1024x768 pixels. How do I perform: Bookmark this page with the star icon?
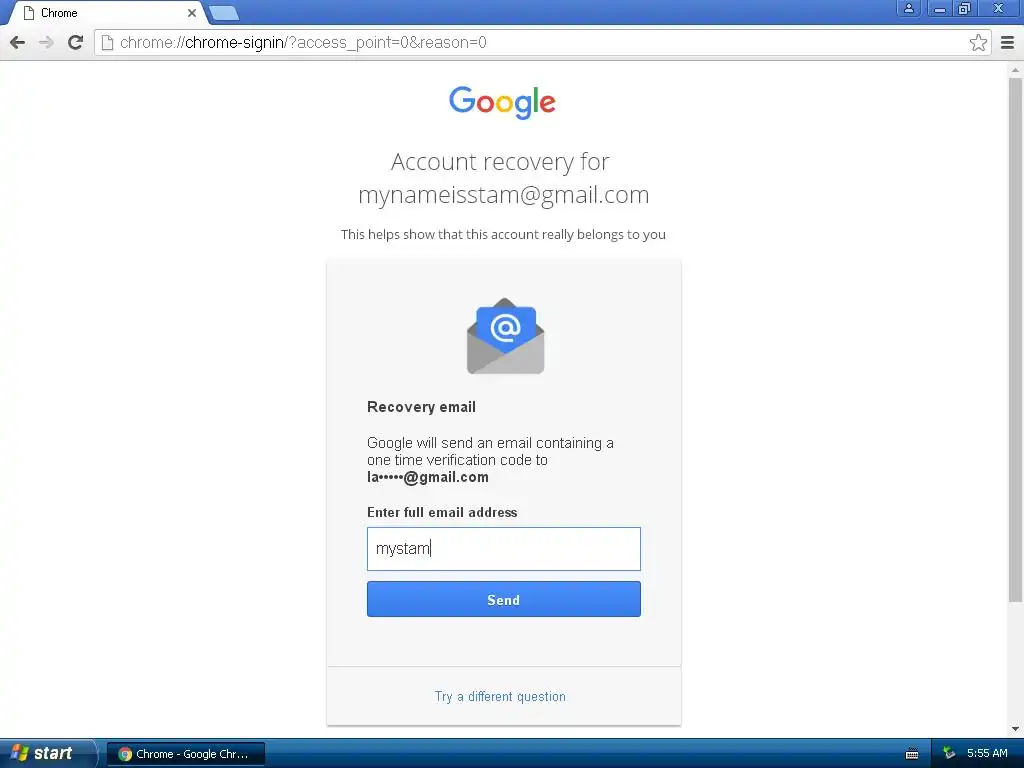tap(978, 42)
